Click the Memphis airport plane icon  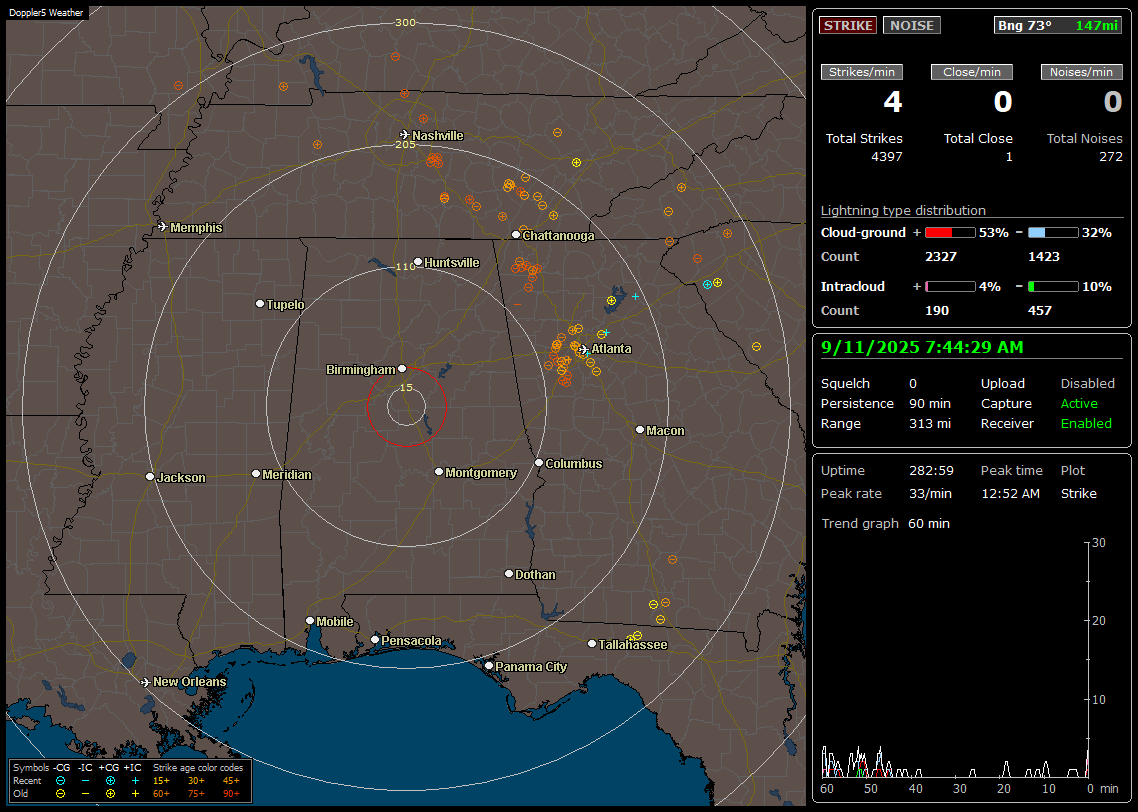tap(163, 227)
